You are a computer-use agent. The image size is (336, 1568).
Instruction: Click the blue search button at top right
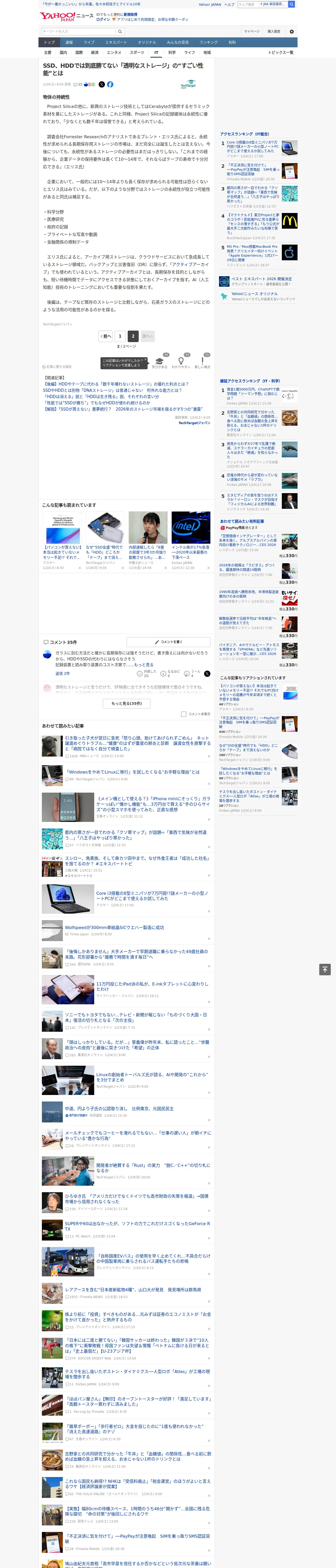pos(292,4)
